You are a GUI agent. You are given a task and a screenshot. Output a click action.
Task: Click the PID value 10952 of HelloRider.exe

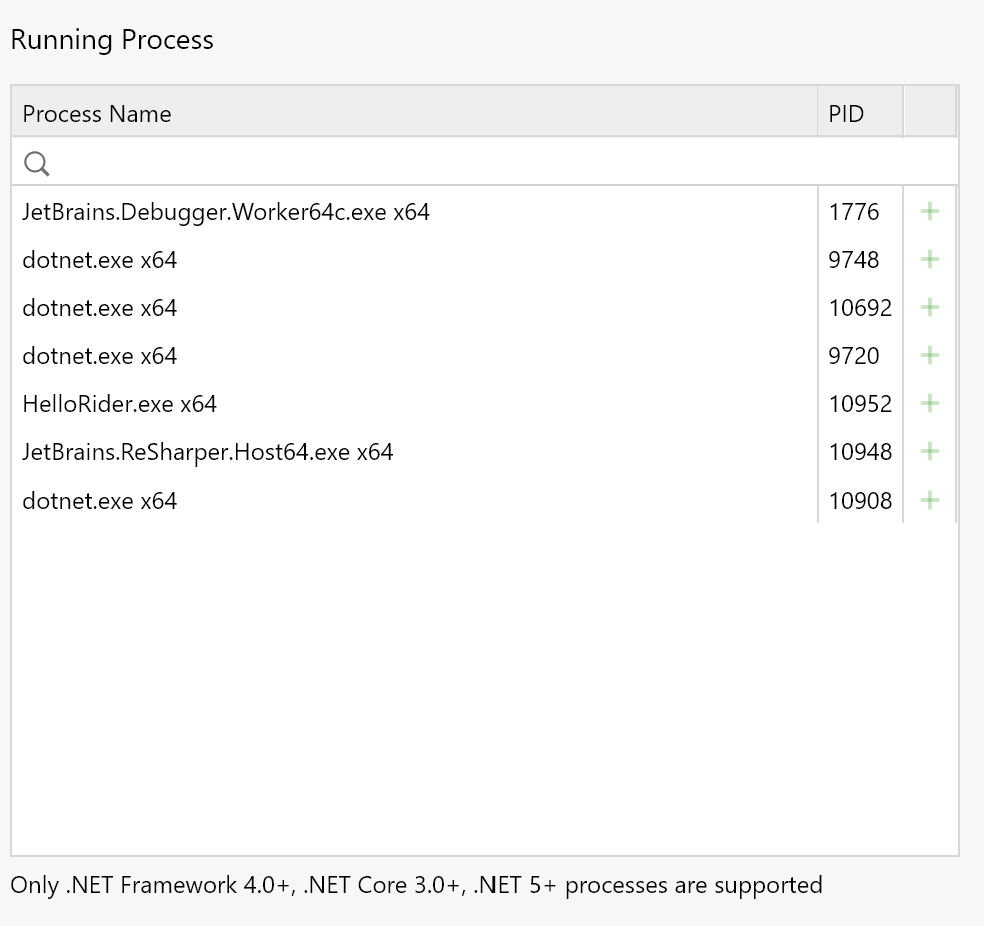[859, 404]
